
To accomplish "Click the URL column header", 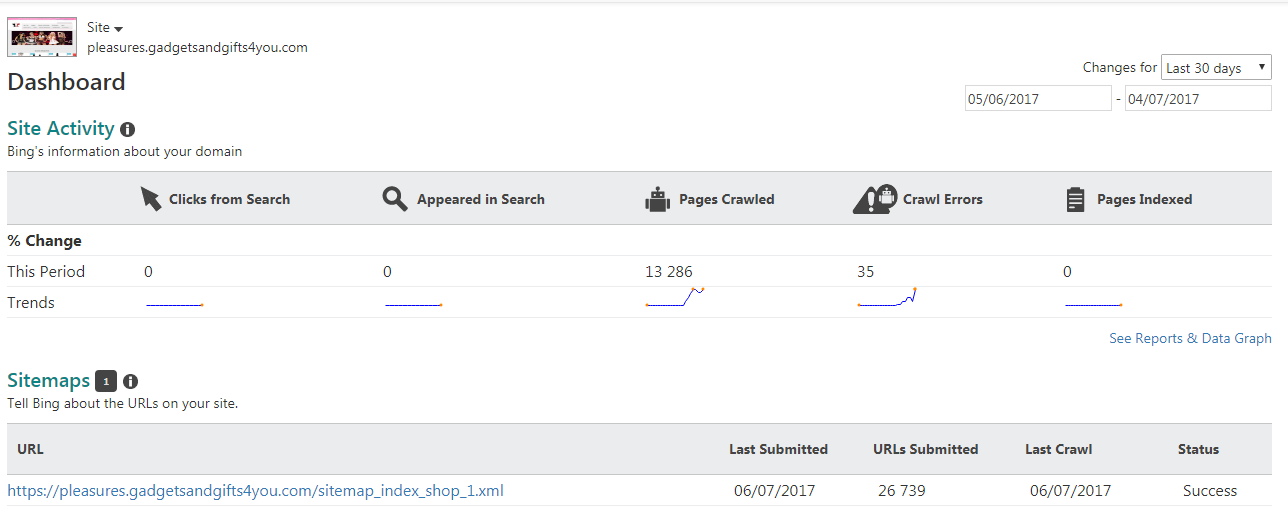I will (30, 449).
